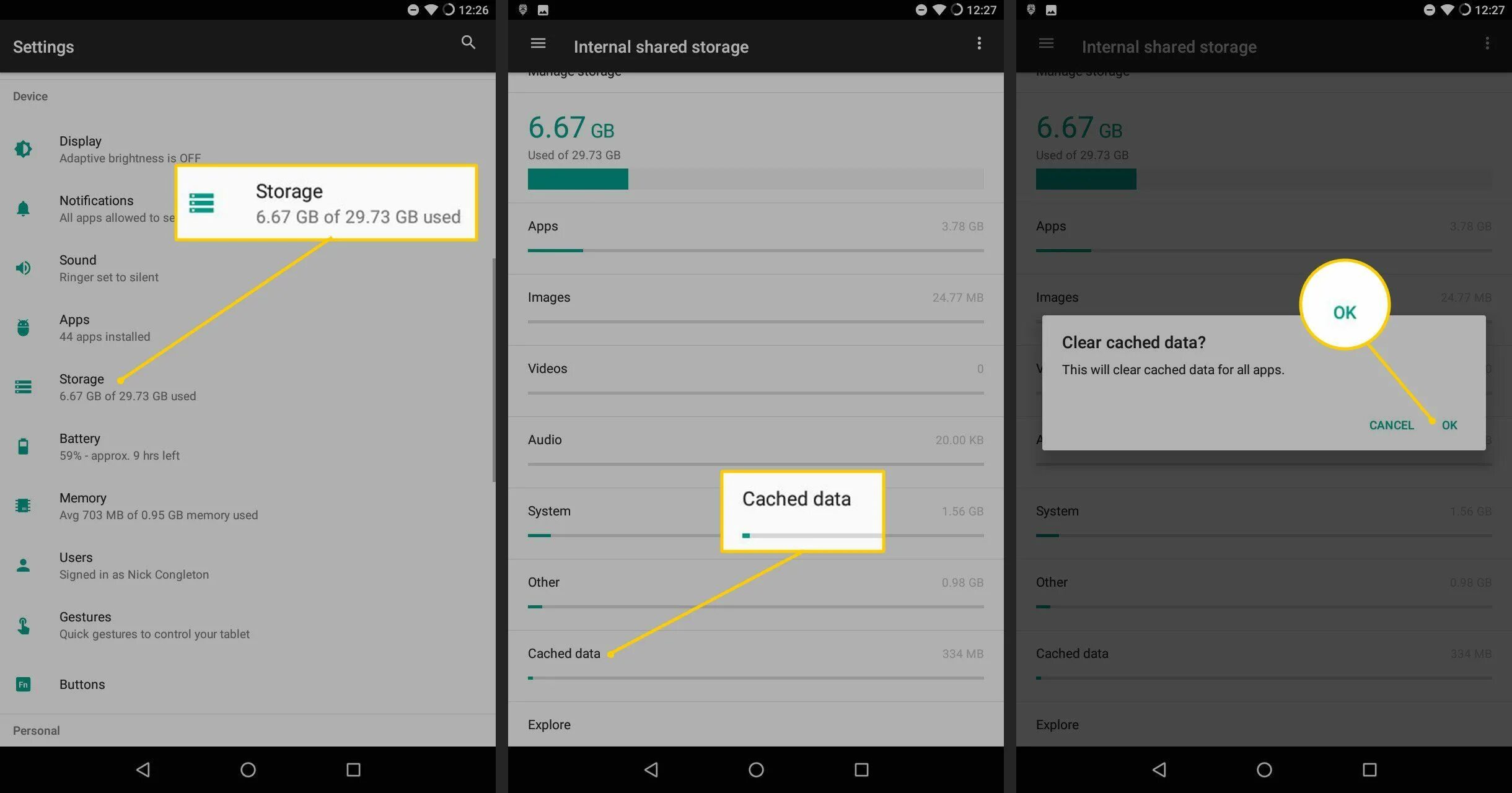Toggle Gestures feature on or off
1512x793 pixels.
click(x=245, y=623)
